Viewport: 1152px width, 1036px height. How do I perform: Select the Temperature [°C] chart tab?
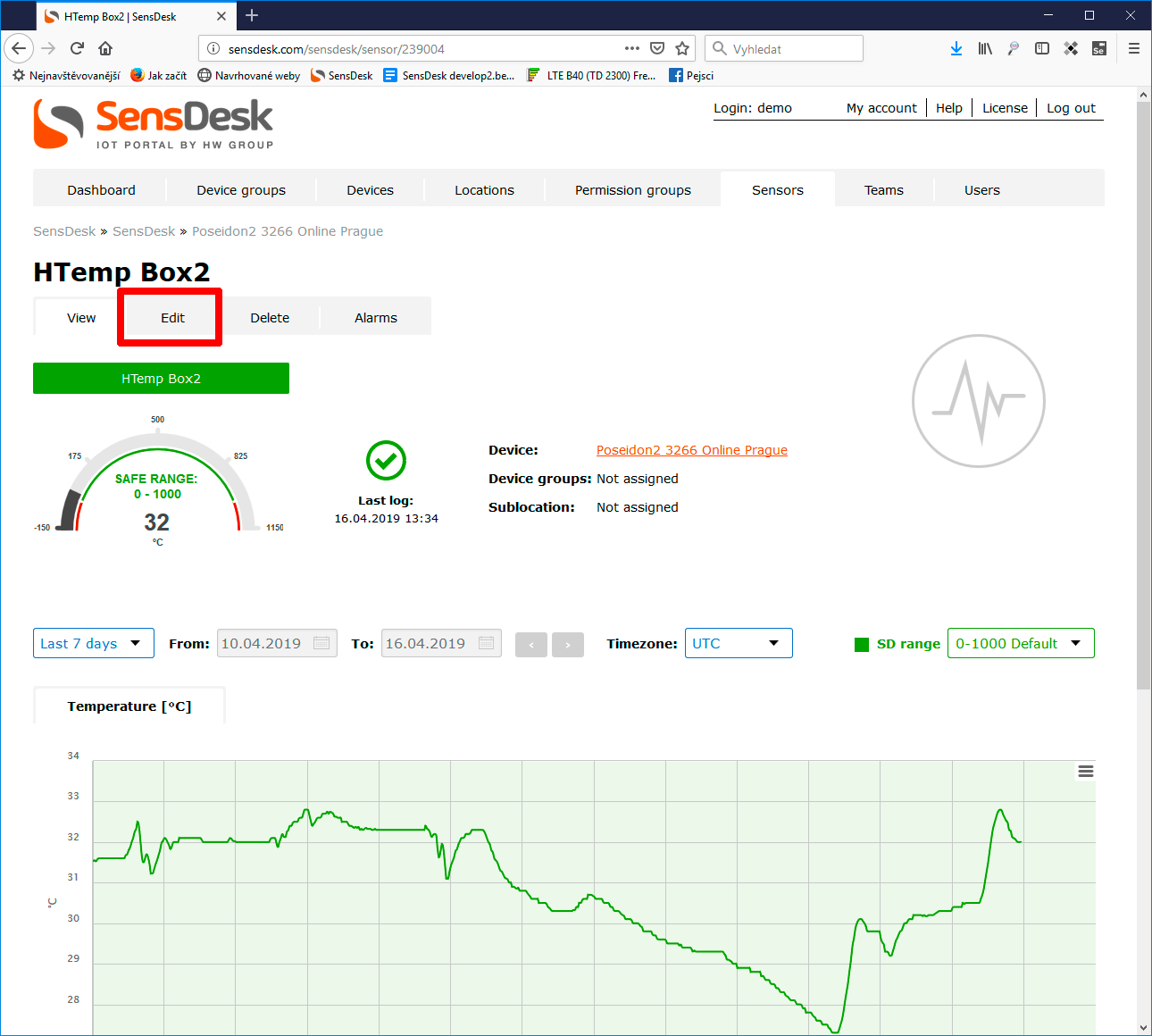tap(129, 706)
